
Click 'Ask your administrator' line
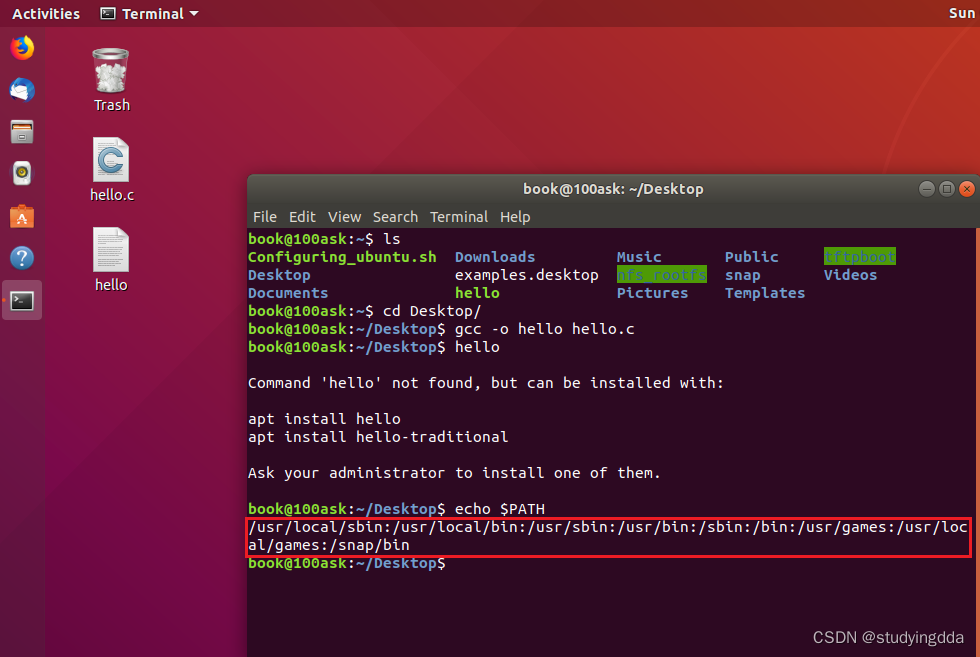454,473
